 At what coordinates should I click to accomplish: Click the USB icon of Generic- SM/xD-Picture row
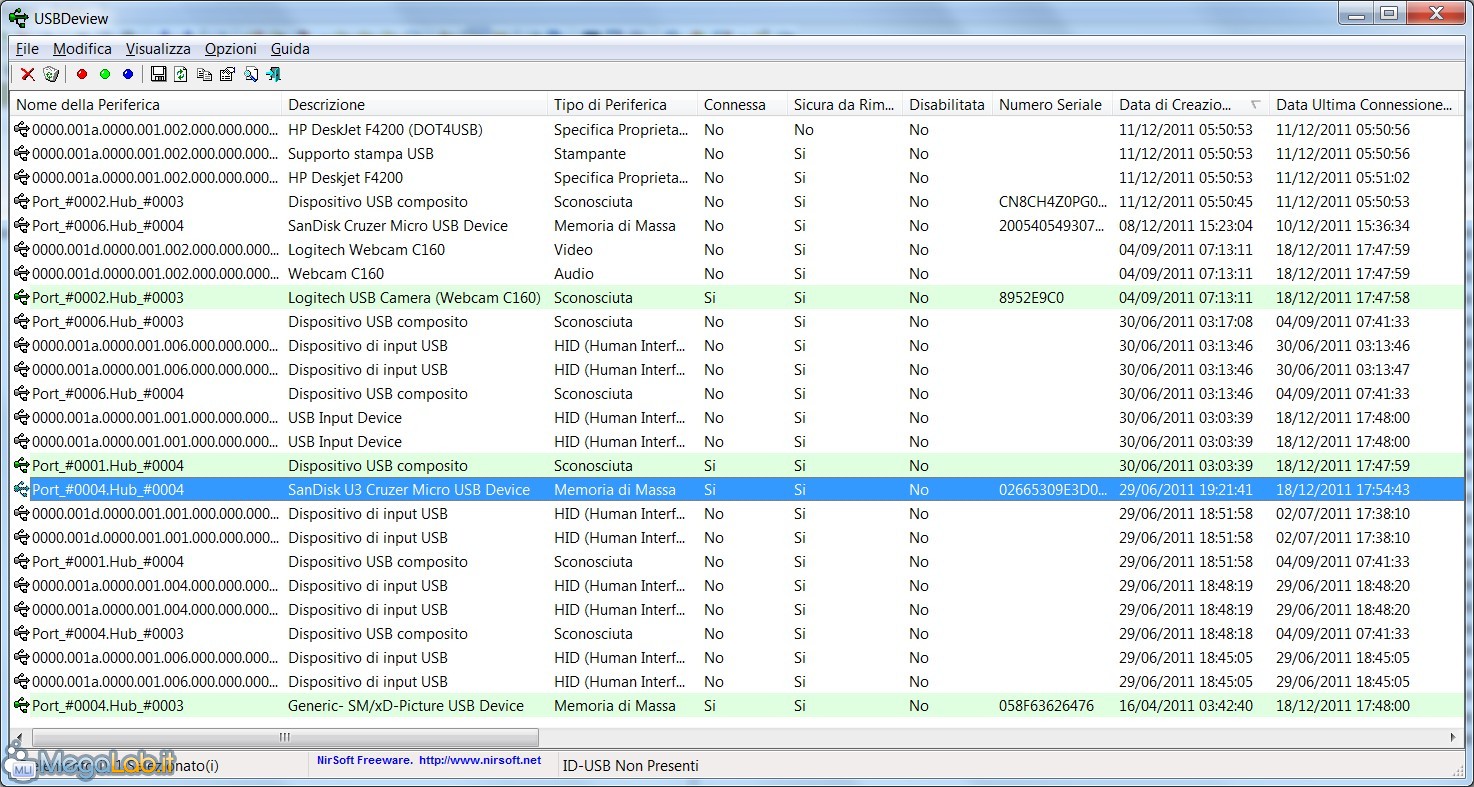point(22,705)
